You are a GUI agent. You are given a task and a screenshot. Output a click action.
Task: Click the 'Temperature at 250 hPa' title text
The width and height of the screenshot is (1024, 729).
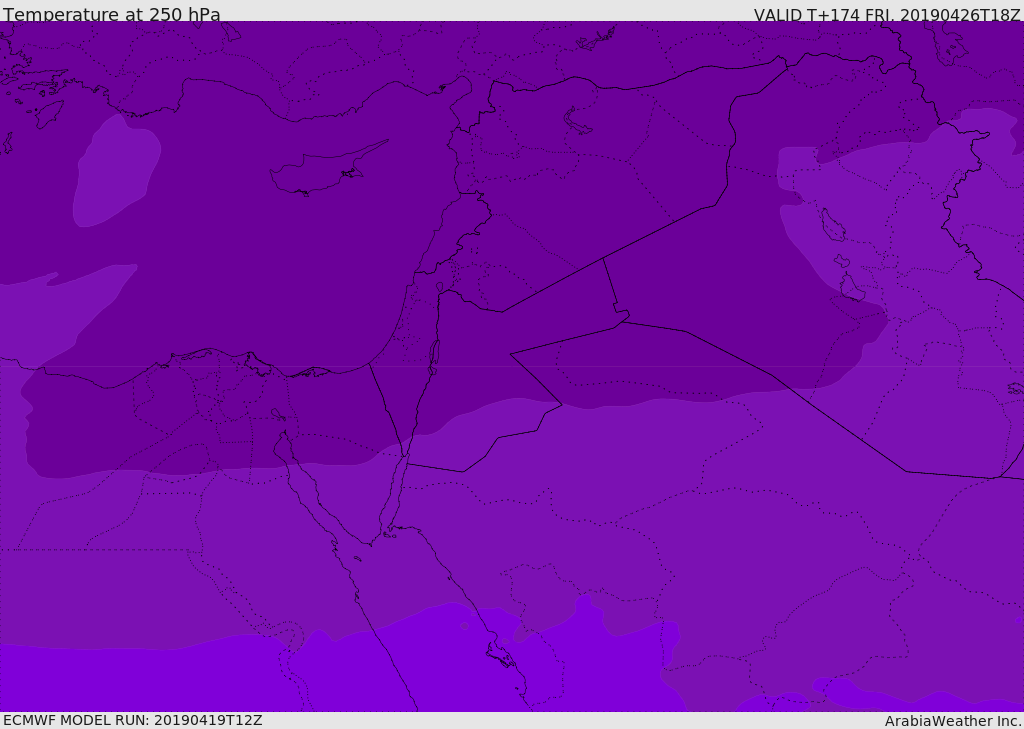(x=112, y=14)
